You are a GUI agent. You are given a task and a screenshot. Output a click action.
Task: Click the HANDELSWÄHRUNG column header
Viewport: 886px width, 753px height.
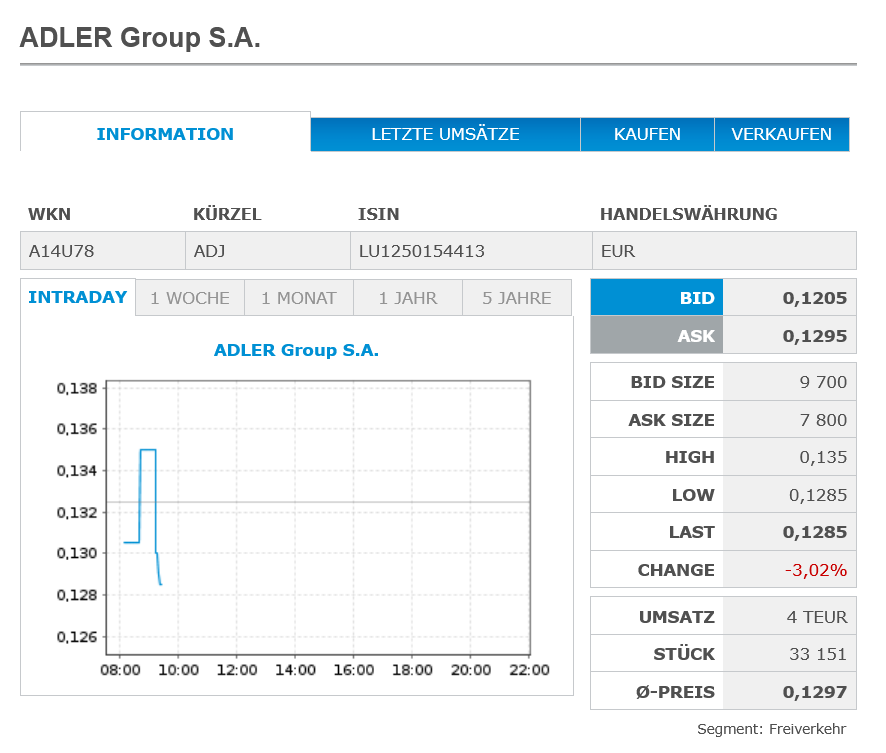(689, 214)
